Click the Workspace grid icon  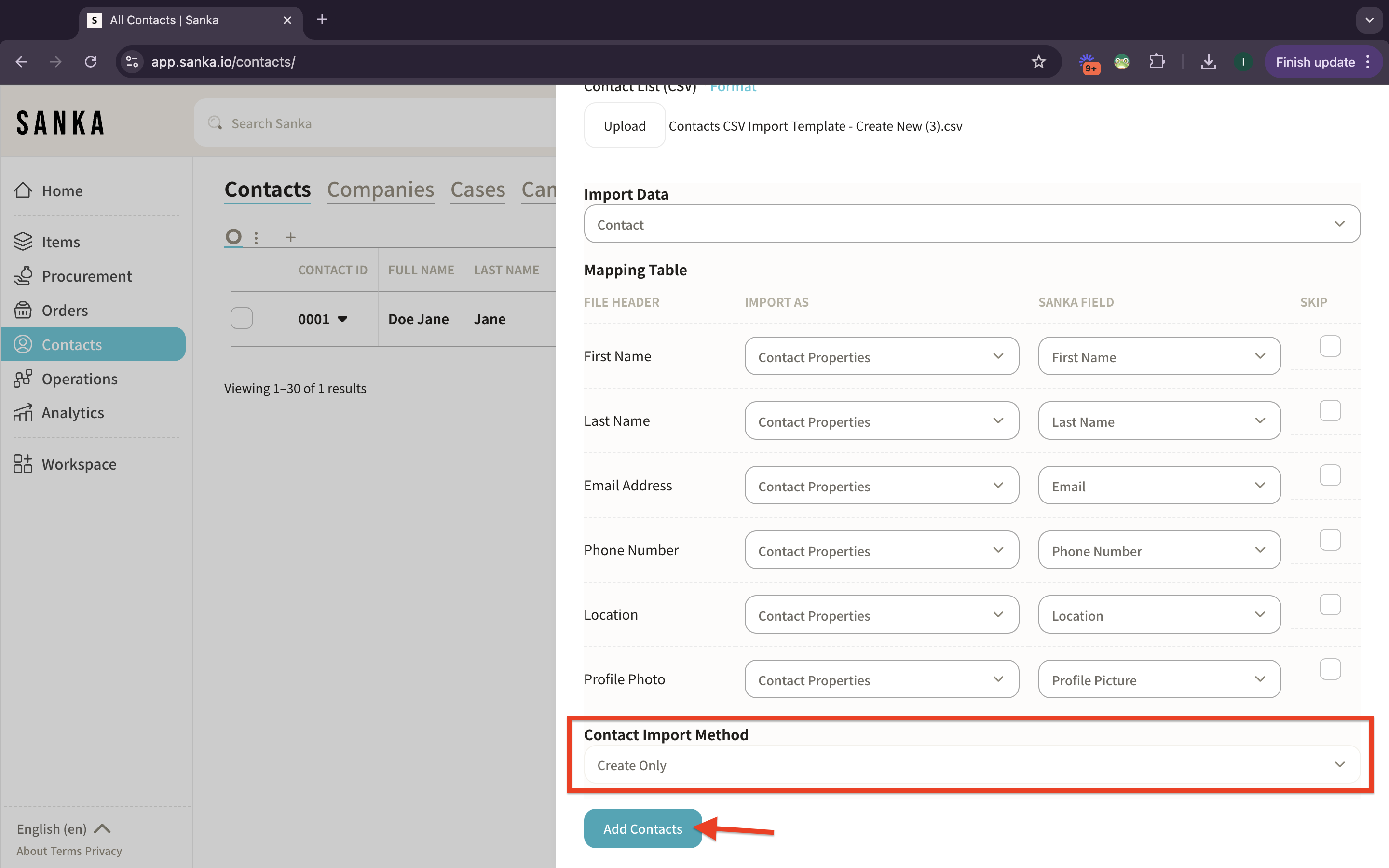pyautogui.click(x=23, y=464)
